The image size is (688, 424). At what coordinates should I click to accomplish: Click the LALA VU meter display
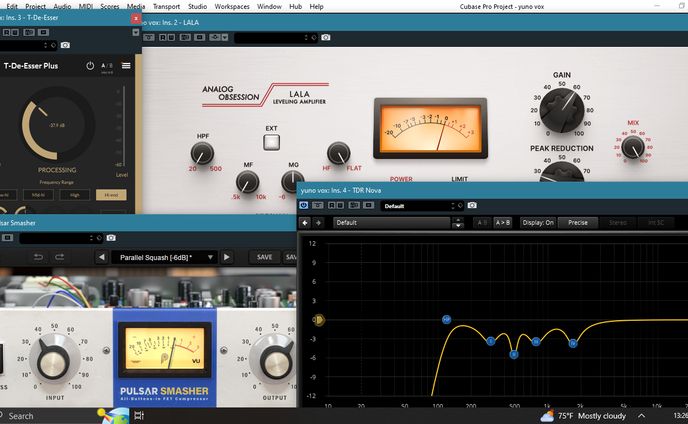click(430, 128)
